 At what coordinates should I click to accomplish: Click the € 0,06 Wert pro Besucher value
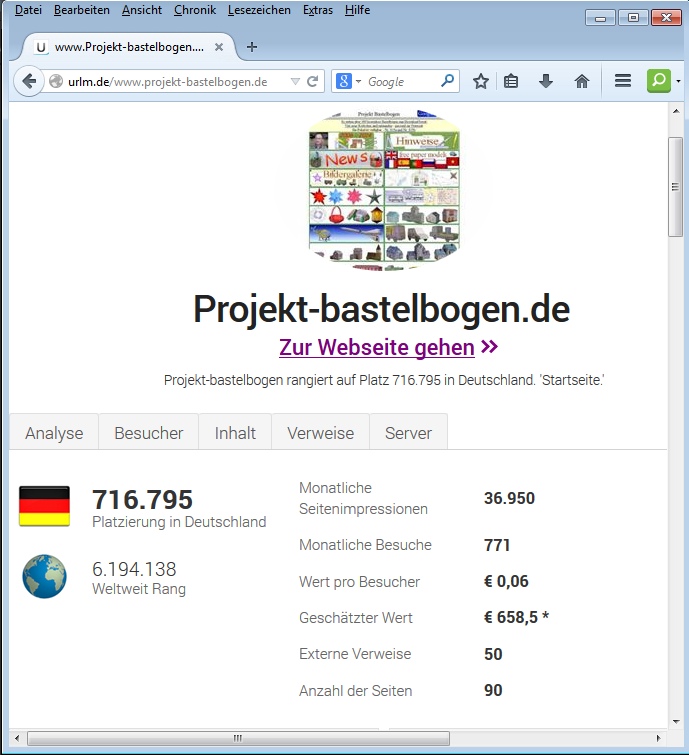[506, 581]
